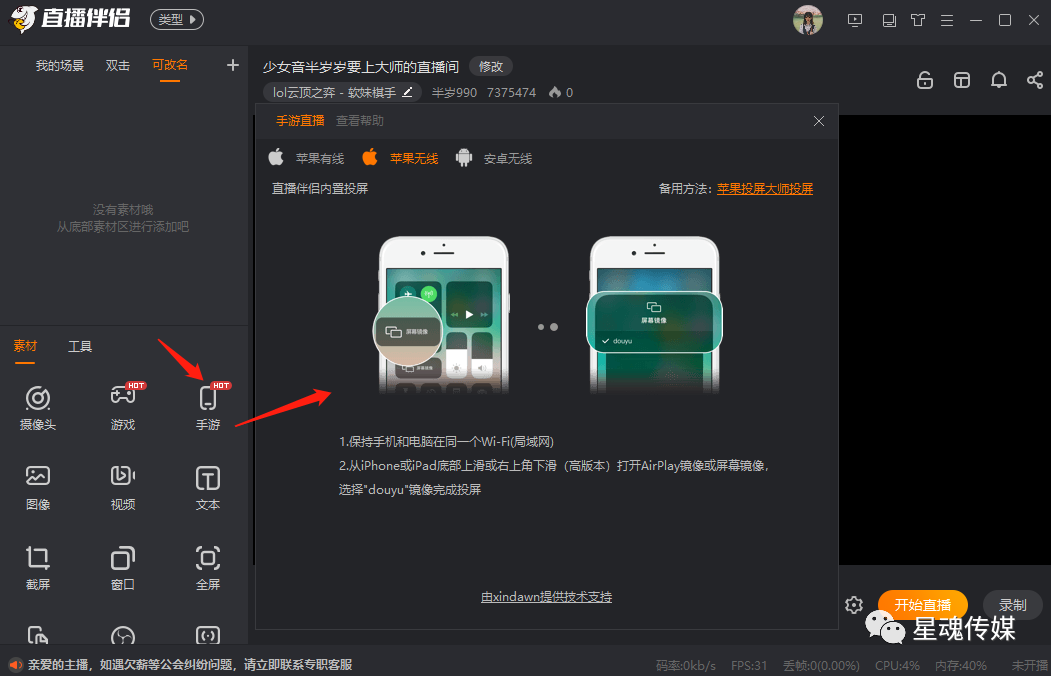Select the 可改名 scene tab
This screenshot has height=676, width=1051.
point(170,64)
